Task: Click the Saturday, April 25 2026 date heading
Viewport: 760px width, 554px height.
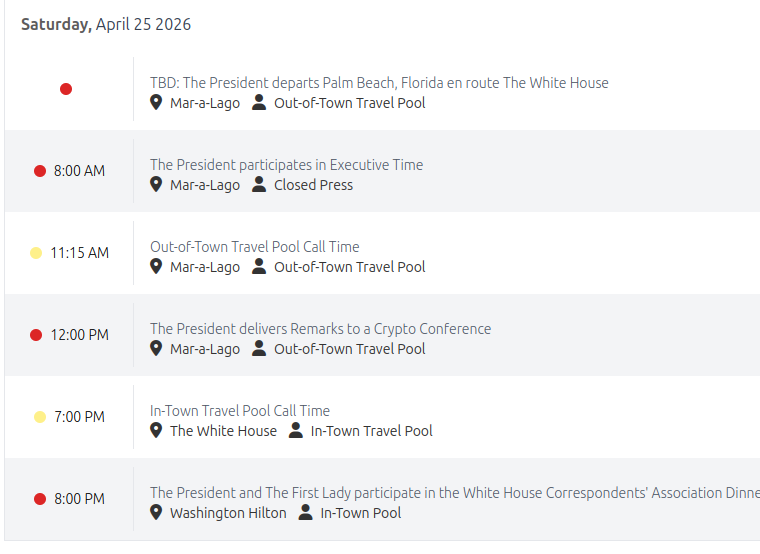Action: [106, 24]
